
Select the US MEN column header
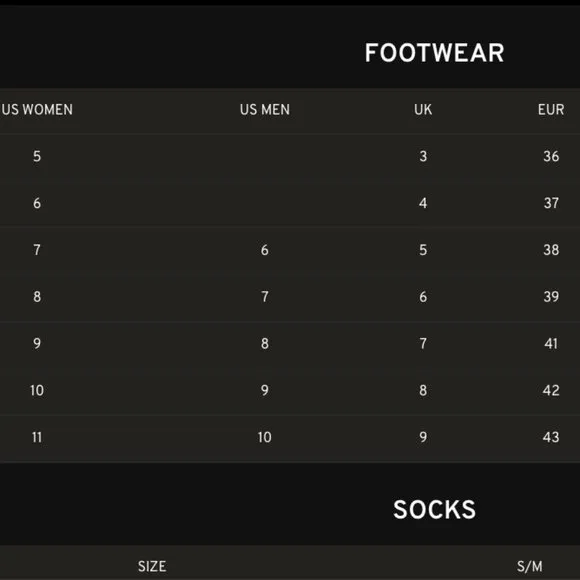265,109
